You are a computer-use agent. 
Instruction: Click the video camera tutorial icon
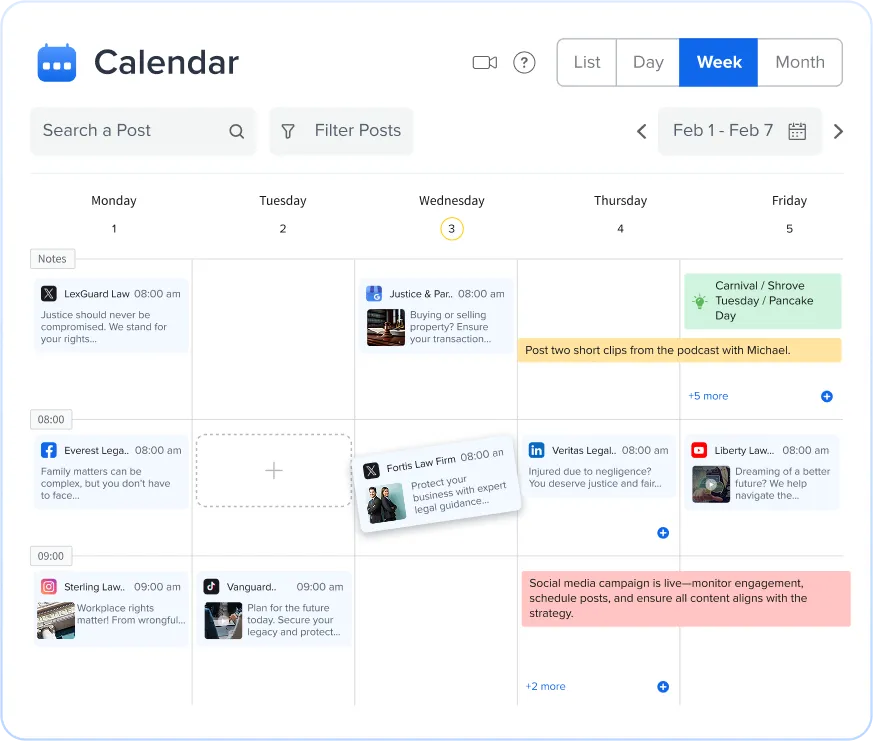[485, 63]
